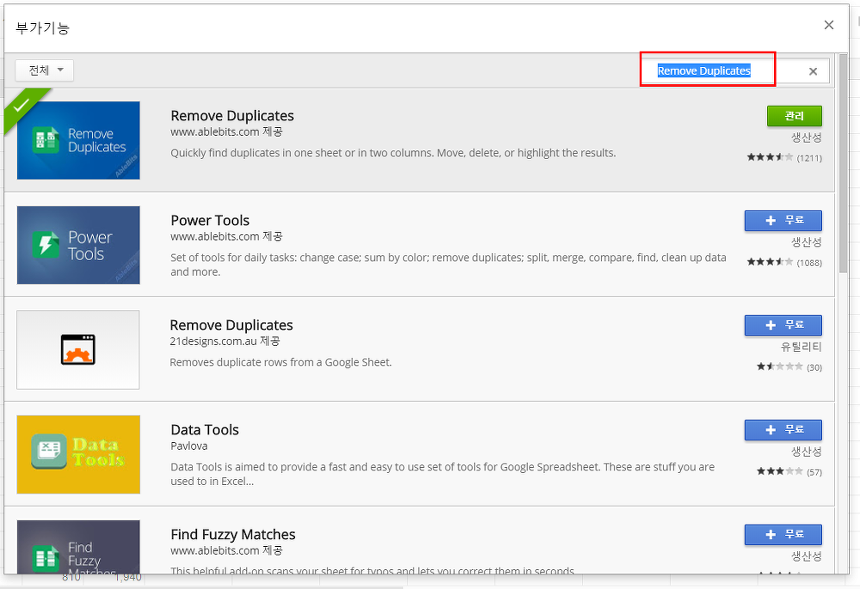Open the ablebits Remove Duplicates title
The height and width of the screenshot is (589, 860).
(232, 116)
